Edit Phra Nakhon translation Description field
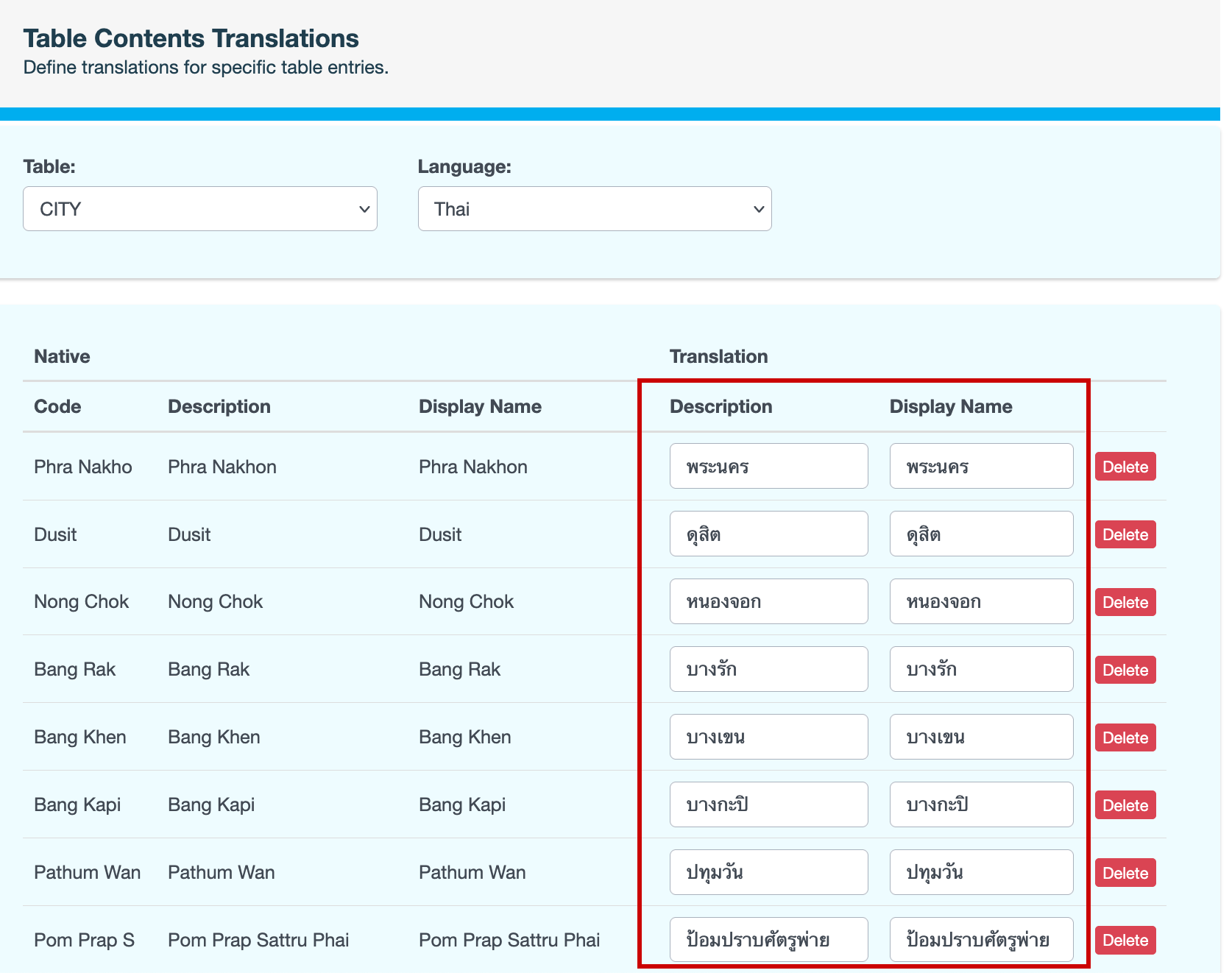1232x973 pixels. point(768,466)
